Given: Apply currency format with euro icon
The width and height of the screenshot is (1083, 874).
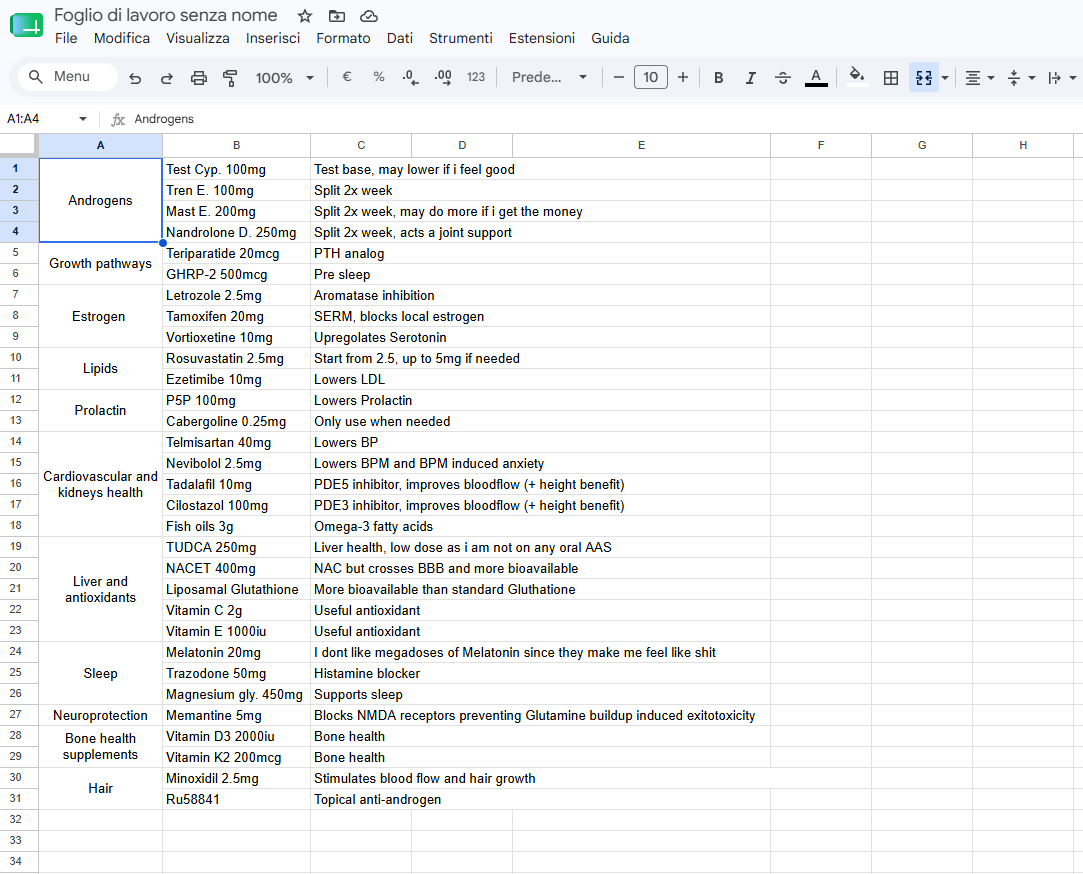Looking at the screenshot, I should 347,77.
